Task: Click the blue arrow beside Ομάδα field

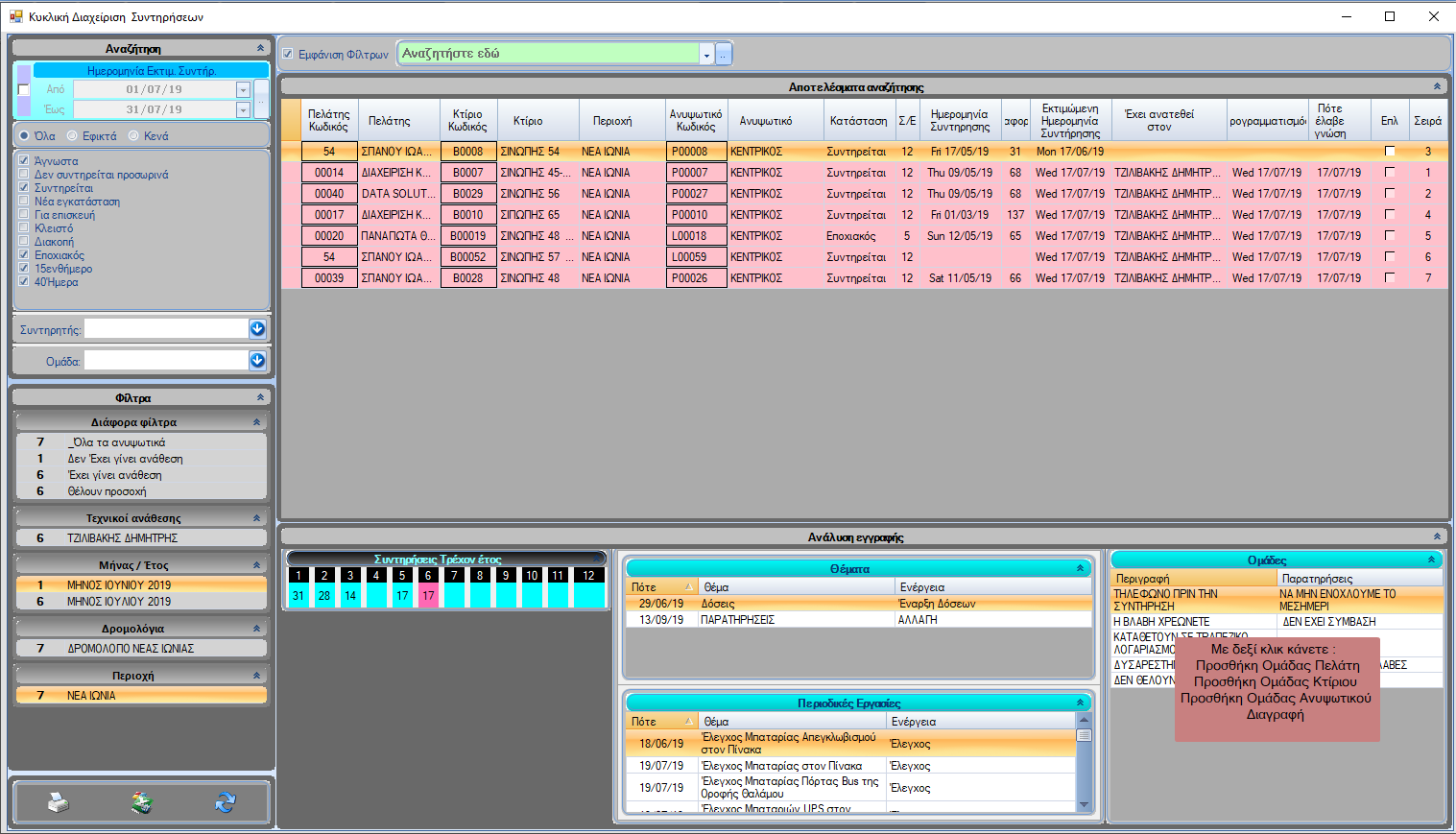Action: tap(257, 361)
